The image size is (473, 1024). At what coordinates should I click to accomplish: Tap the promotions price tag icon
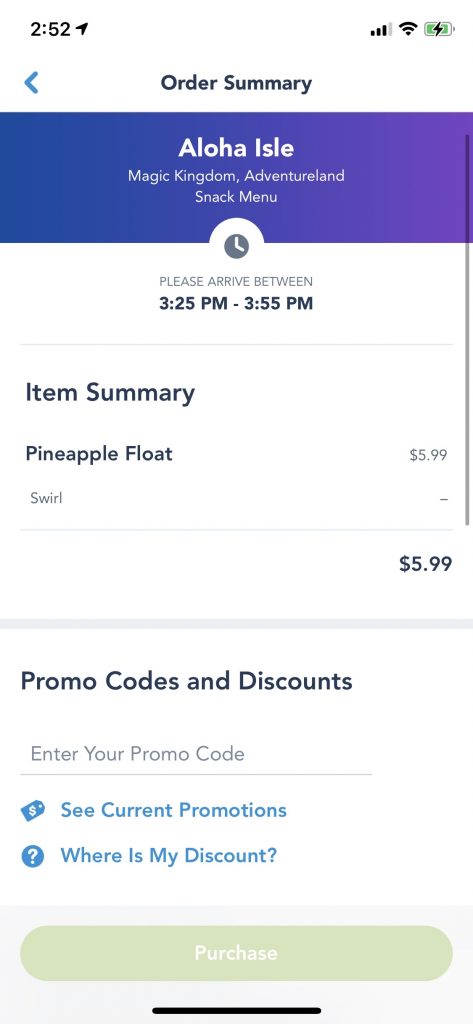33,810
